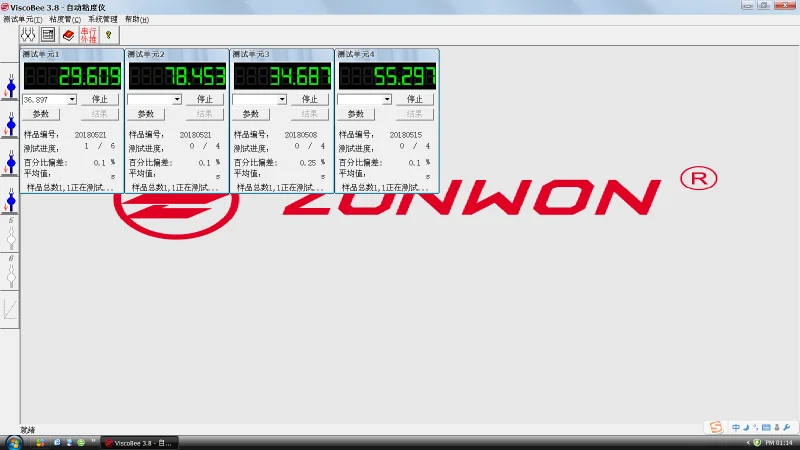Click the colorful quick-launch taskbar icon

tap(40, 443)
